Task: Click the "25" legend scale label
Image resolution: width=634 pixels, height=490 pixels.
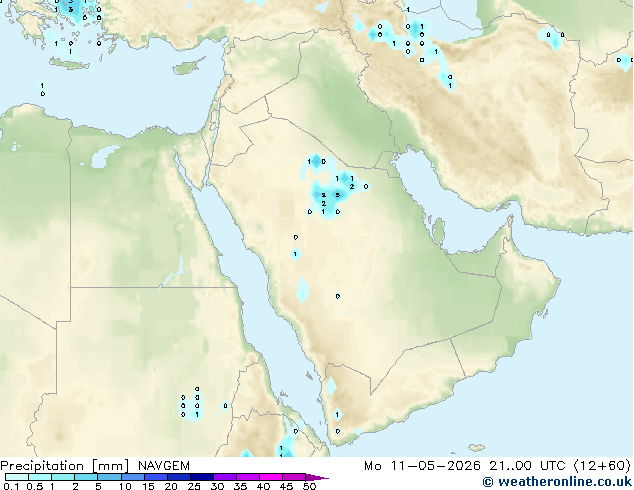Action: point(194,486)
